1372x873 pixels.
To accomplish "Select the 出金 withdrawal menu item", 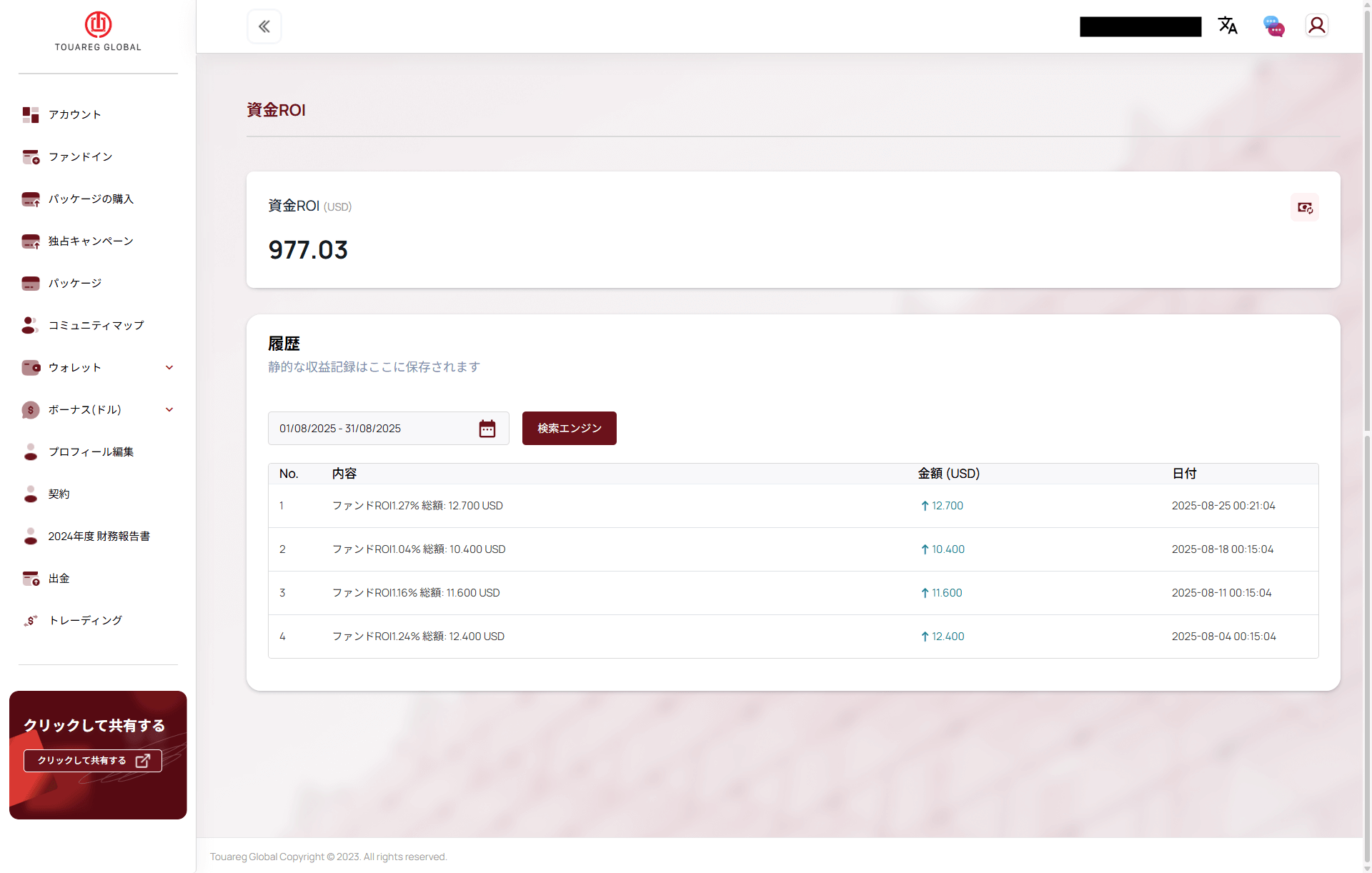I will pos(59,578).
